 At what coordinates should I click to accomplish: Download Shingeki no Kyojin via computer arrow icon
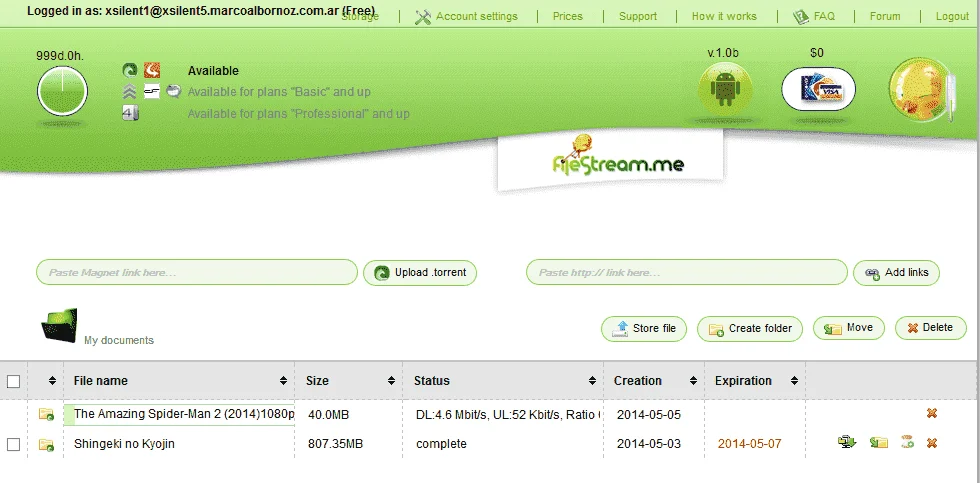(847, 442)
